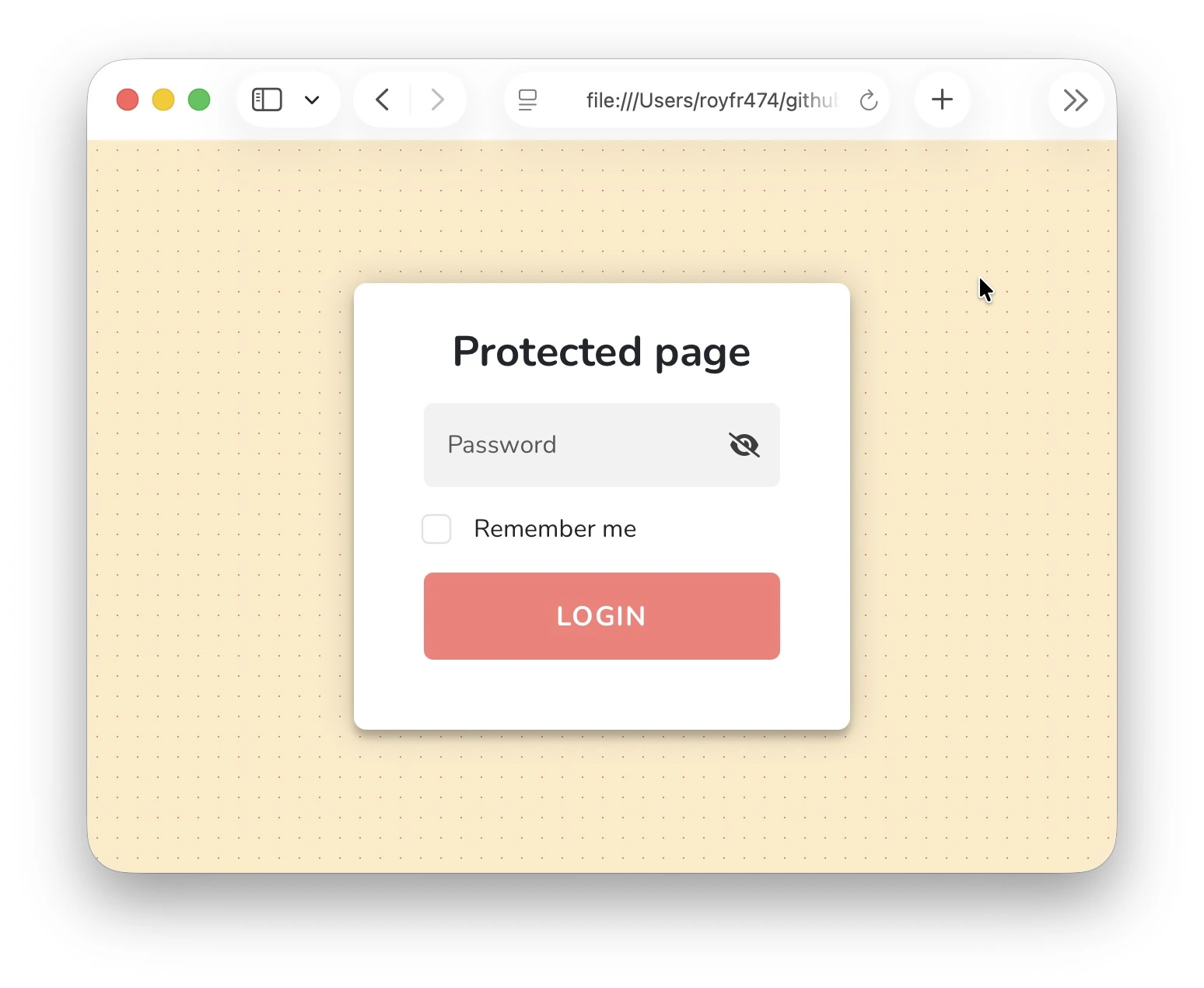This screenshot has width=1204, height=988.
Task: Submit with the LOGIN button
Action: tap(602, 616)
